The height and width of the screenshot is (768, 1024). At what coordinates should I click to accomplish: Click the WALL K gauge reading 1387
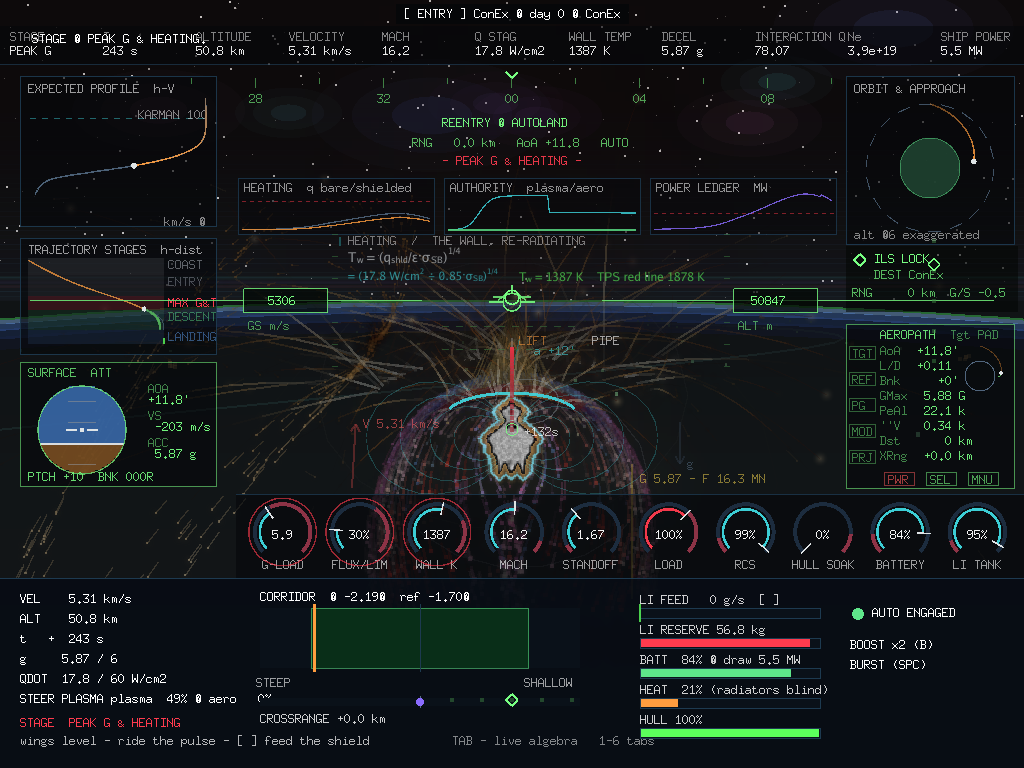click(x=436, y=533)
